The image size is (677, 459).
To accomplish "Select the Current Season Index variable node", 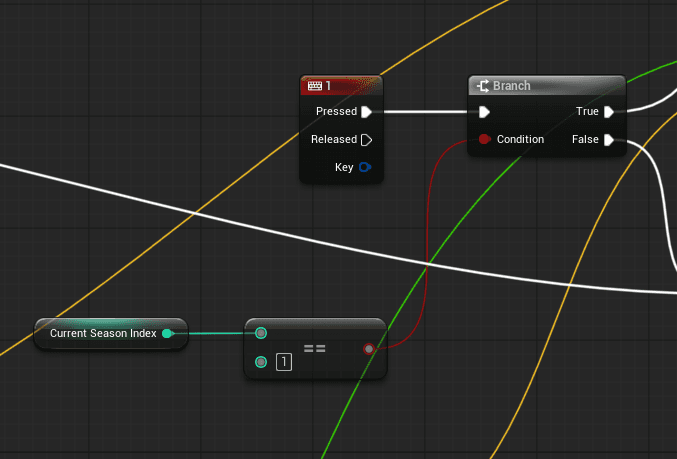I will (111, 333).
